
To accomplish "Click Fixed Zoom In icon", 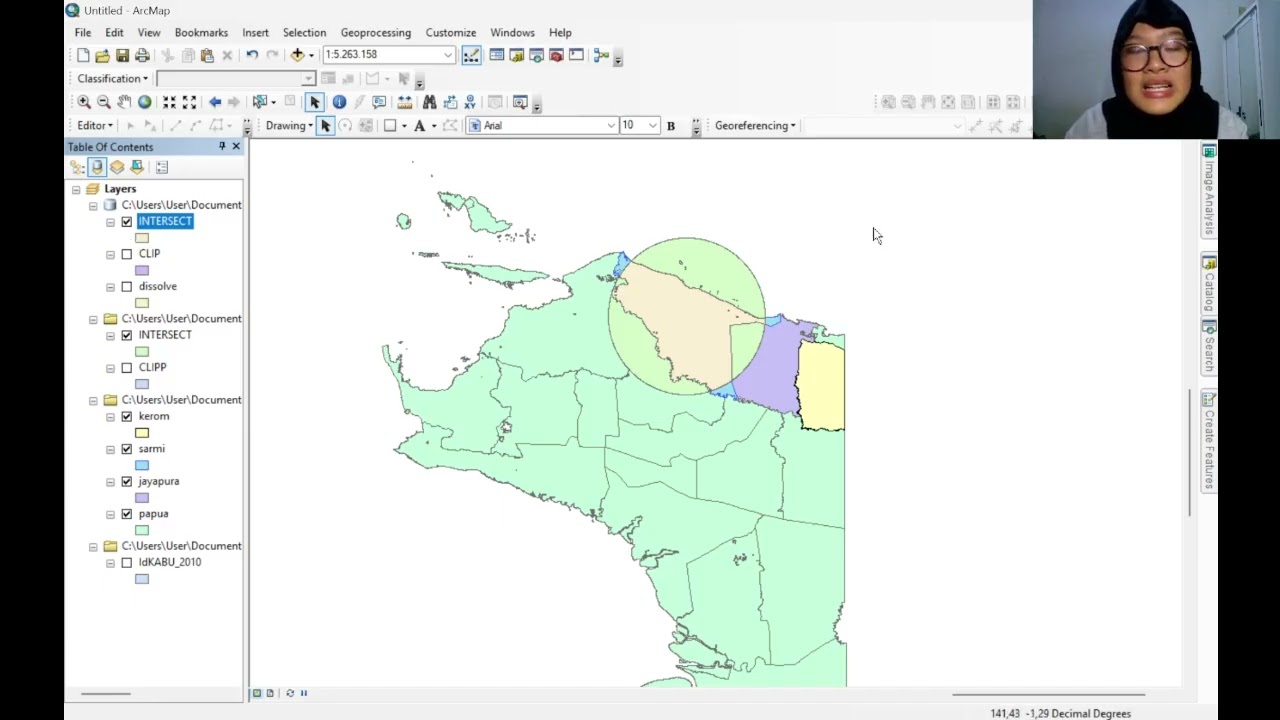I will [x=169, y=102].
